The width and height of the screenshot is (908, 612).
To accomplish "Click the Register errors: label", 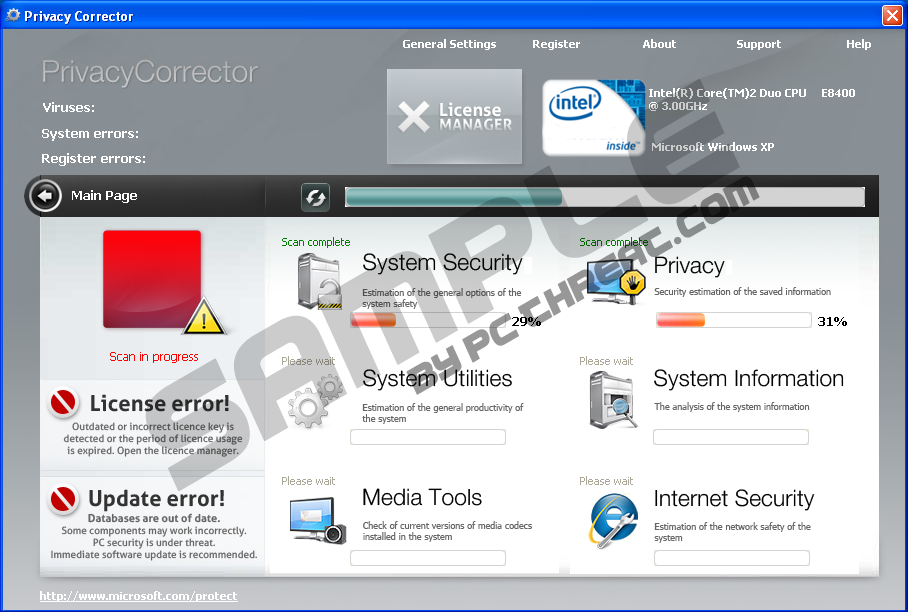I will point(93,159).
